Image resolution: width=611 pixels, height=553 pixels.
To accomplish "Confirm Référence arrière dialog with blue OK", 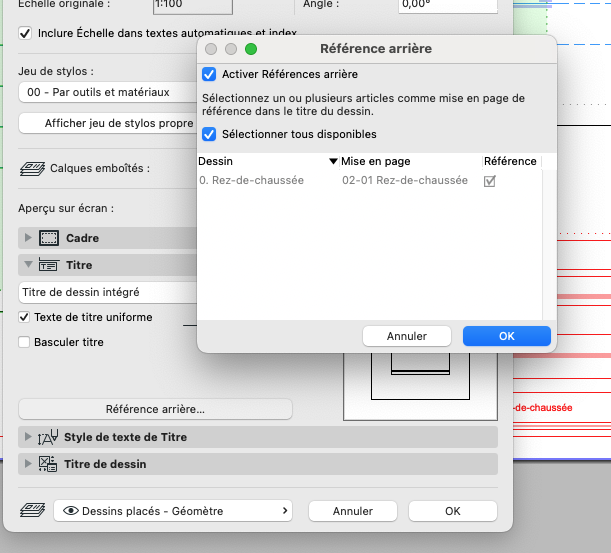I will 507,336.
